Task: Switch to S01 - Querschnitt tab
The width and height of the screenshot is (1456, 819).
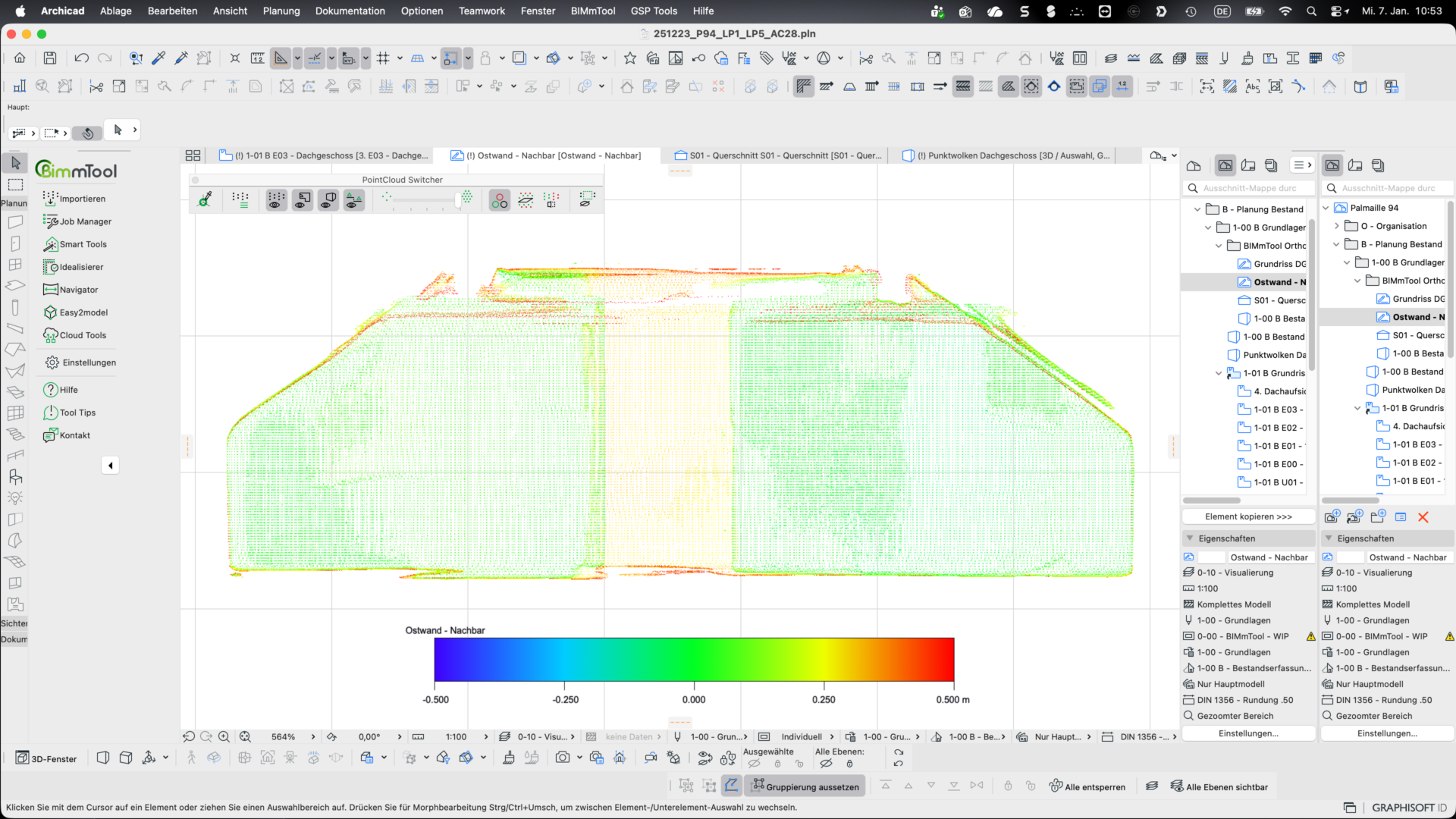Action: coord(780,155)
